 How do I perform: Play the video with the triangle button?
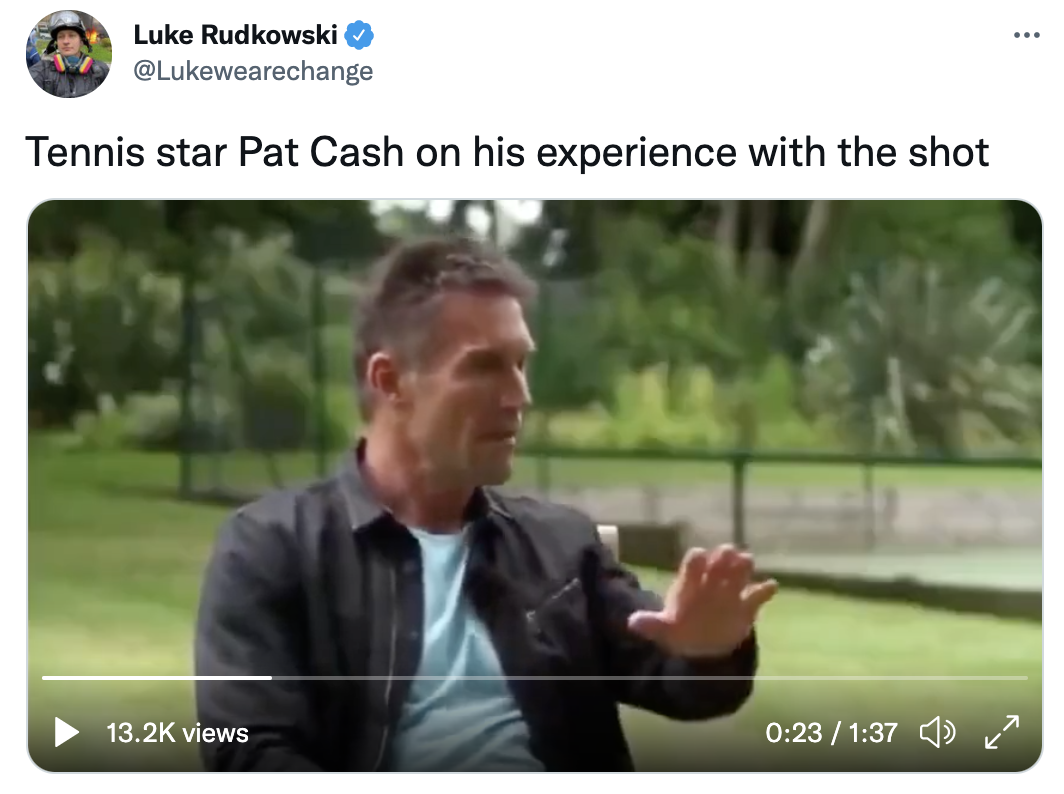click(x=66, y=733)
